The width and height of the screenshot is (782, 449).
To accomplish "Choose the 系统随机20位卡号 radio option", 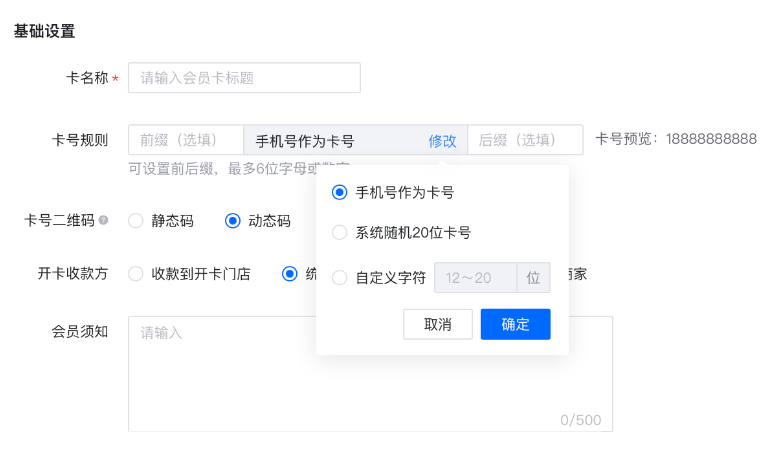I will [340, 232].
